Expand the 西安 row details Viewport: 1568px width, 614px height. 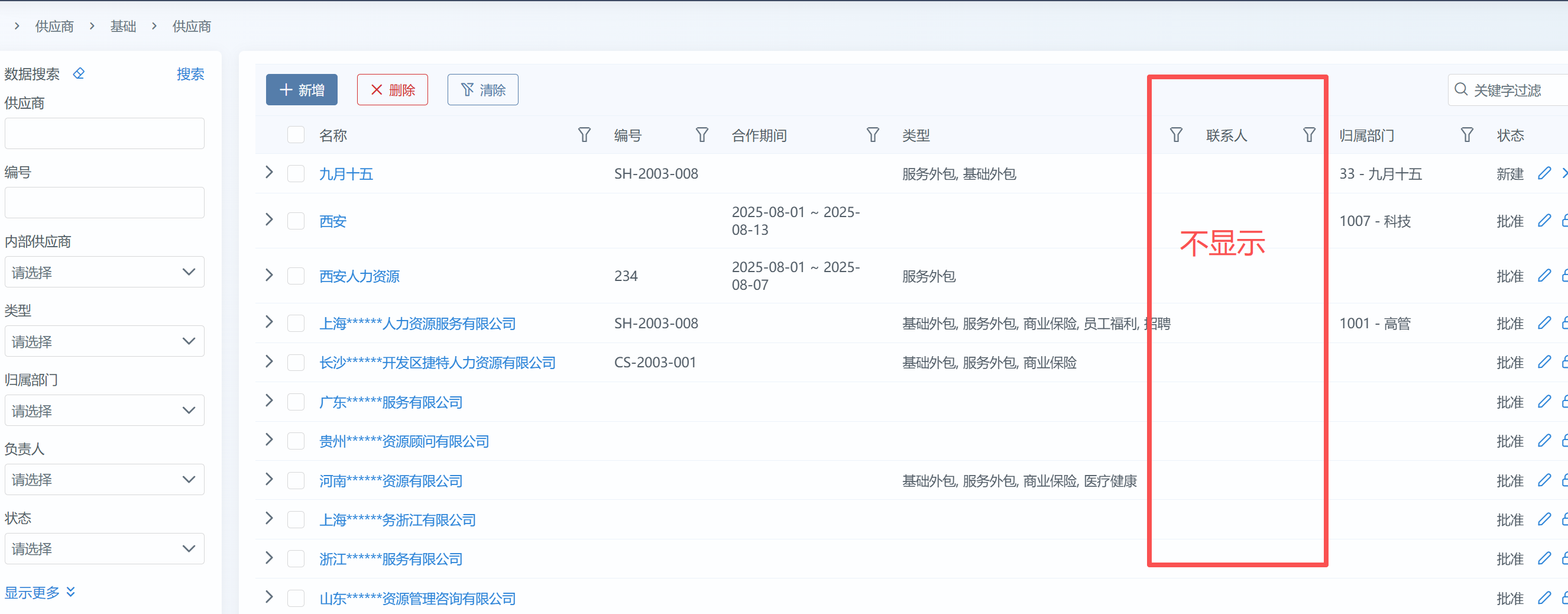269,220
